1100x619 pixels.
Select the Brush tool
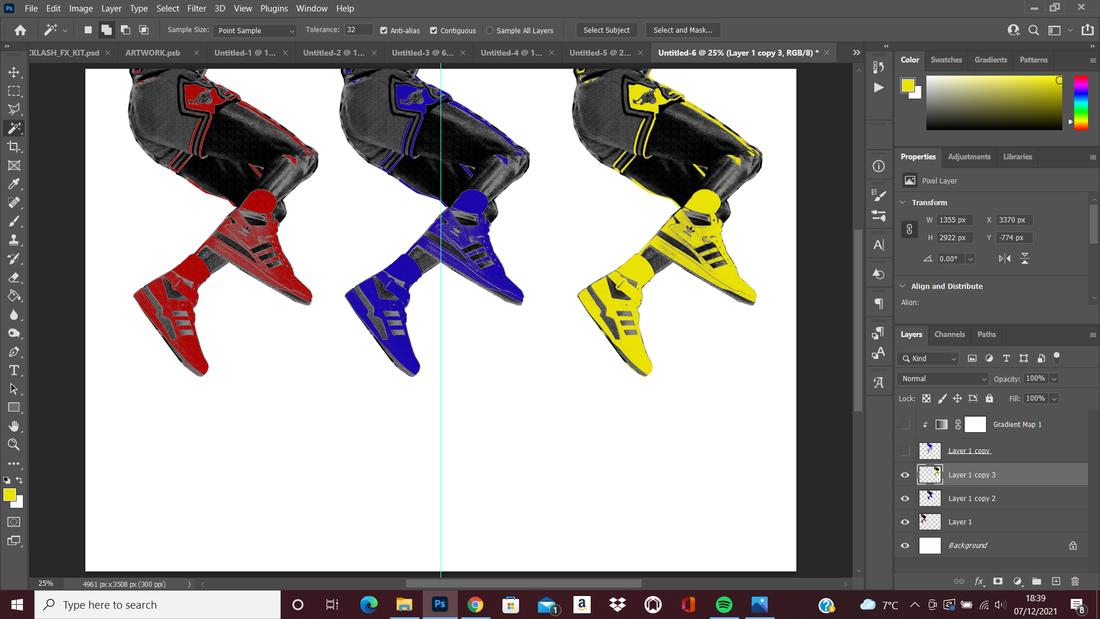[x=14, y=221]
